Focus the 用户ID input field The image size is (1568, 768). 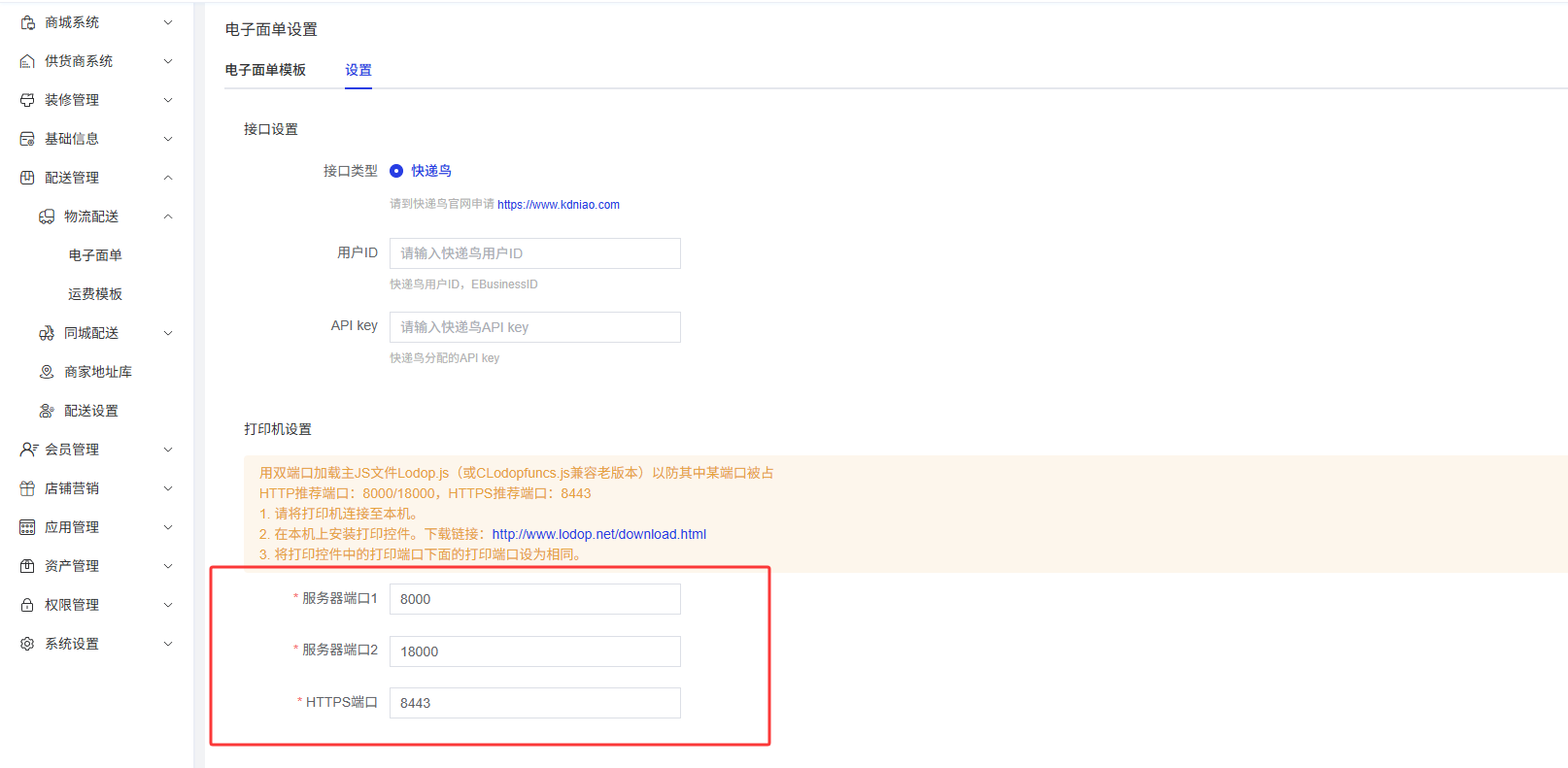(x=535, y=253)
